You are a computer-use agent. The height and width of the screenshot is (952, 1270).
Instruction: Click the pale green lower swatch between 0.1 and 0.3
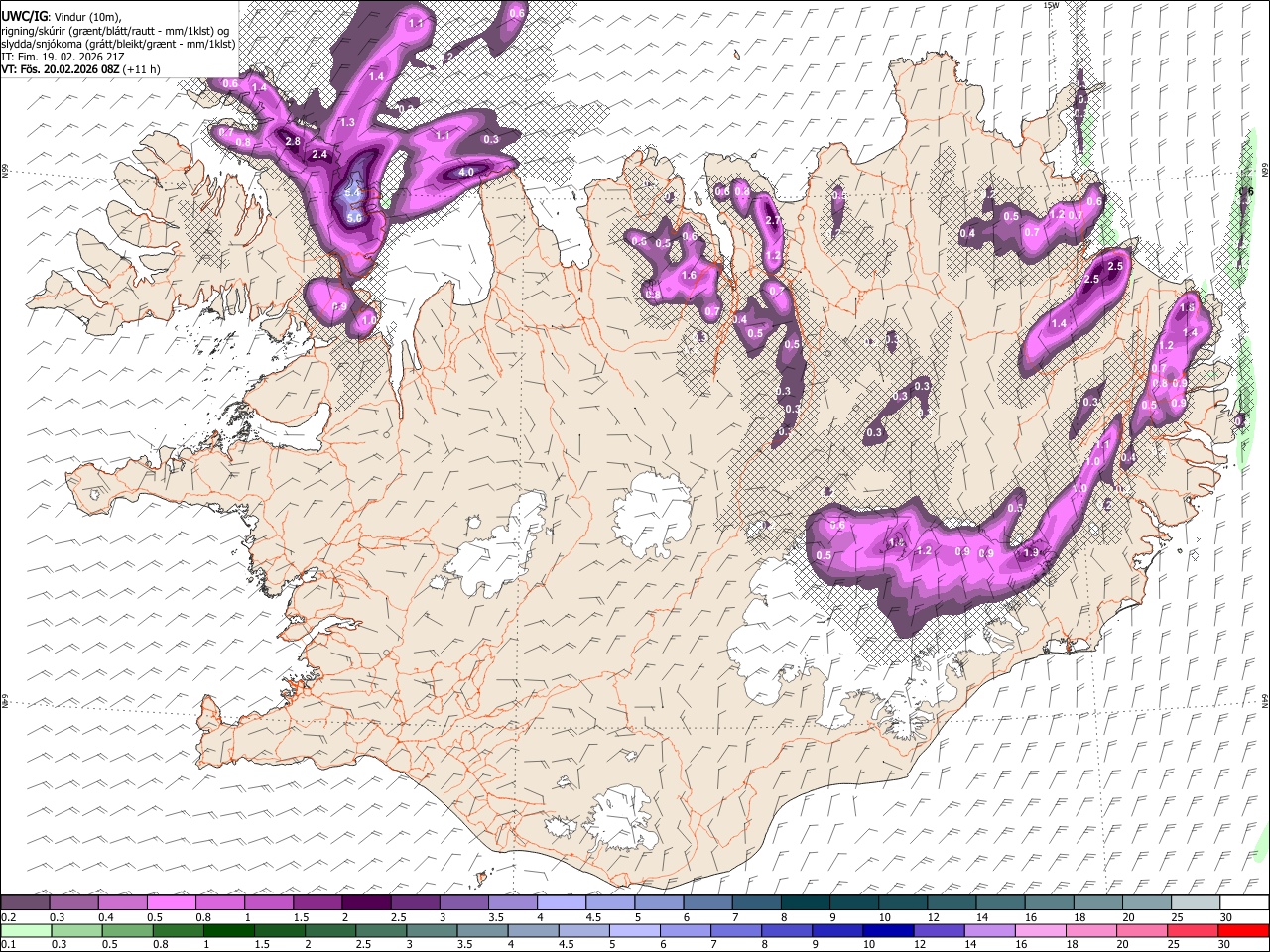pos(26,930)
